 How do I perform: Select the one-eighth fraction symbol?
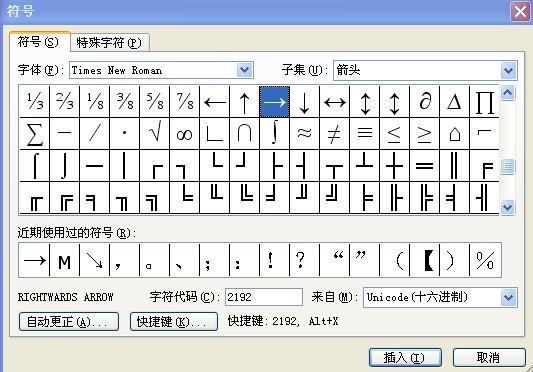(94, 101)
